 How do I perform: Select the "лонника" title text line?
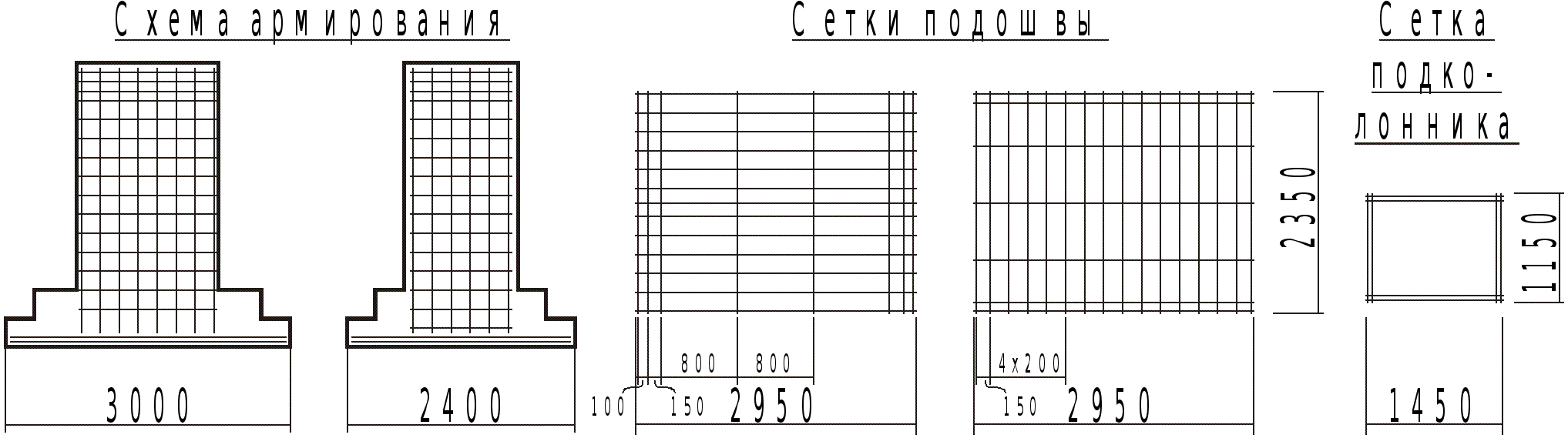[1434, 126]
